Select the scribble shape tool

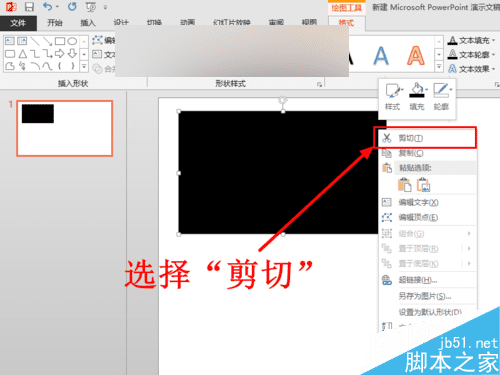pyautogui.click(x=22, y=66)
